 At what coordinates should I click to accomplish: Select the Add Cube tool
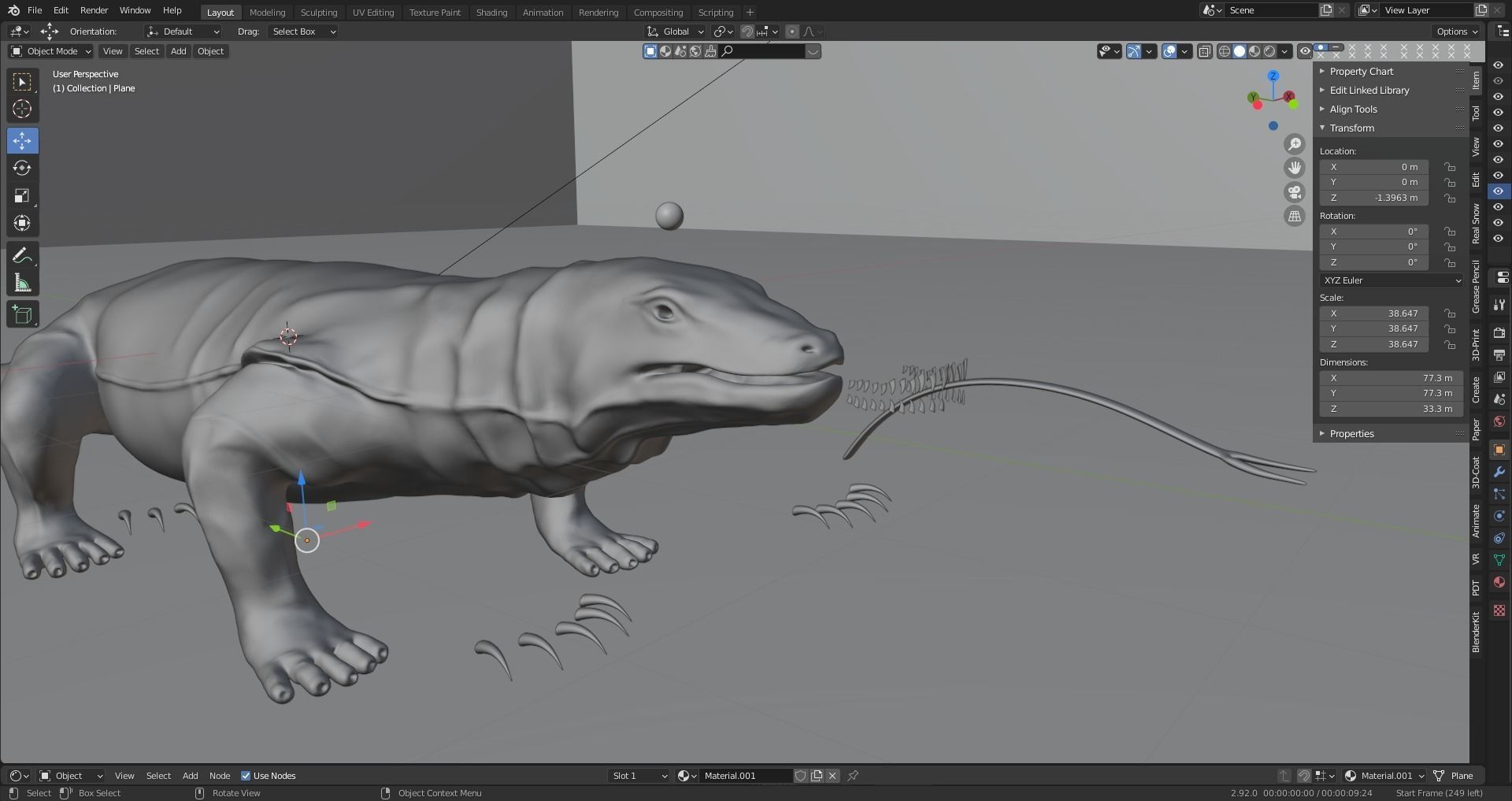click(22, 315)
